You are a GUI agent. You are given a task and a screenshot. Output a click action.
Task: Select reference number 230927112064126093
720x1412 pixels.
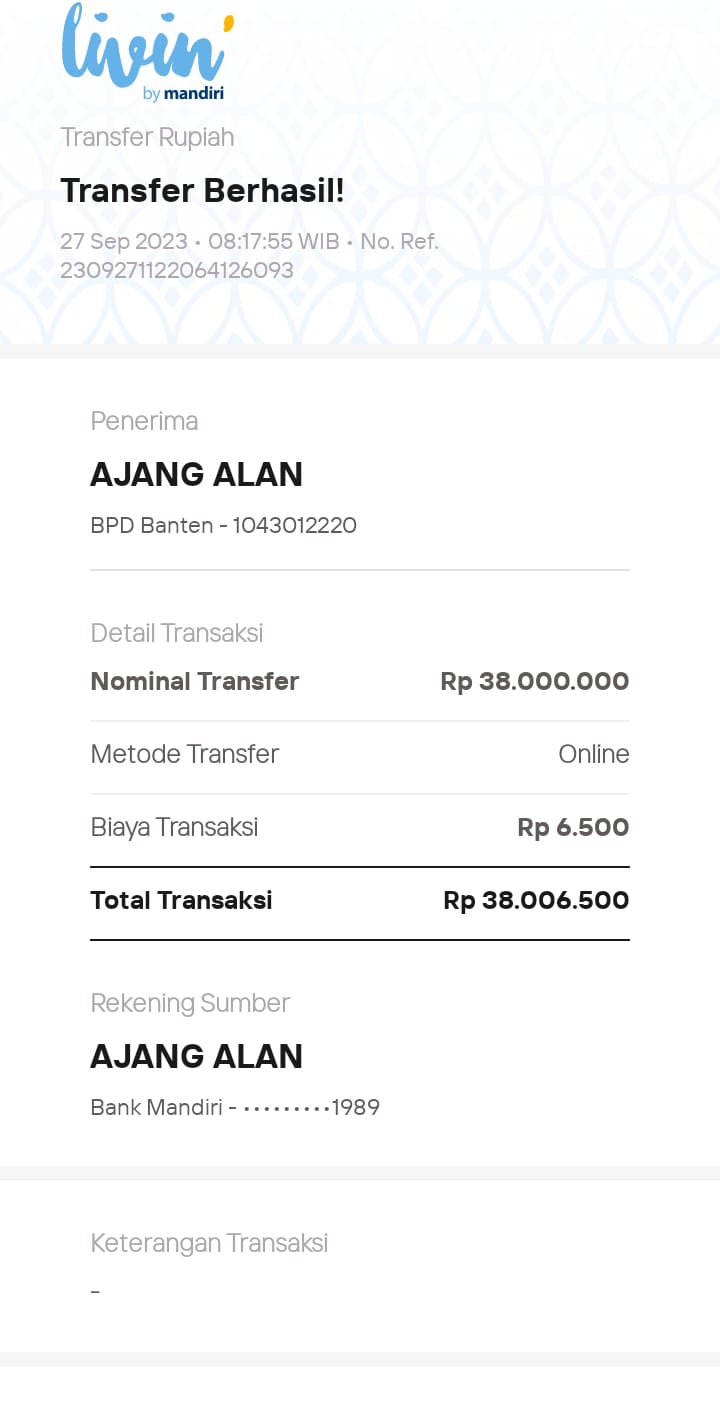pos(177,270)
